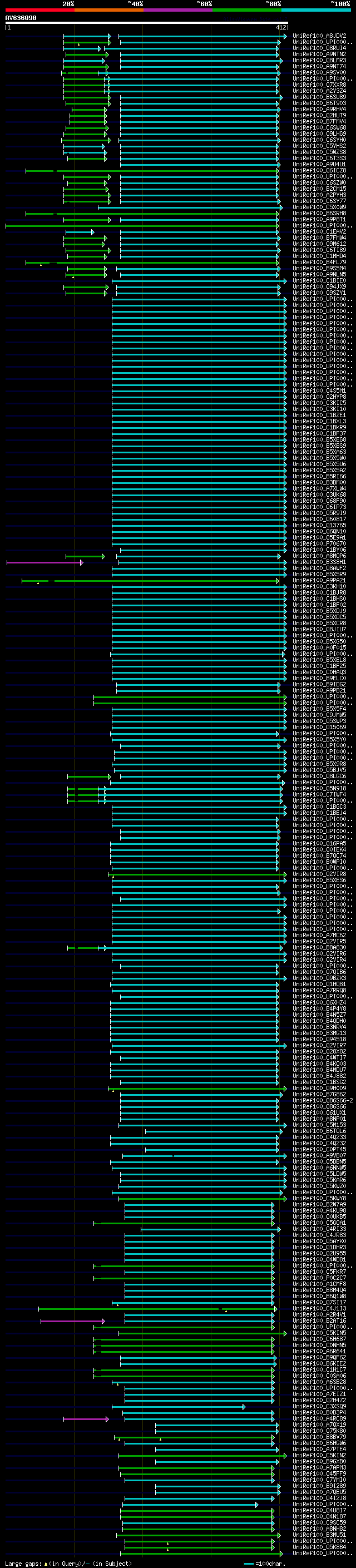
Task: Select the red 20% identity color band
Action: [40, 10]
